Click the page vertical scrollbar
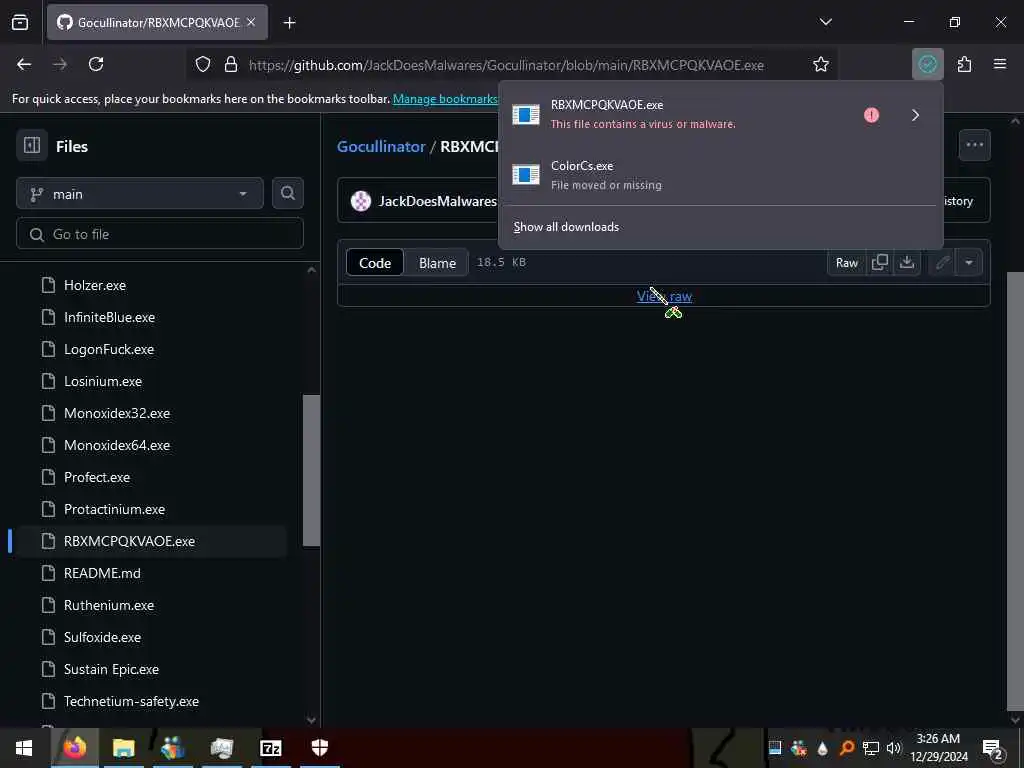 (x=1015, y=490)
